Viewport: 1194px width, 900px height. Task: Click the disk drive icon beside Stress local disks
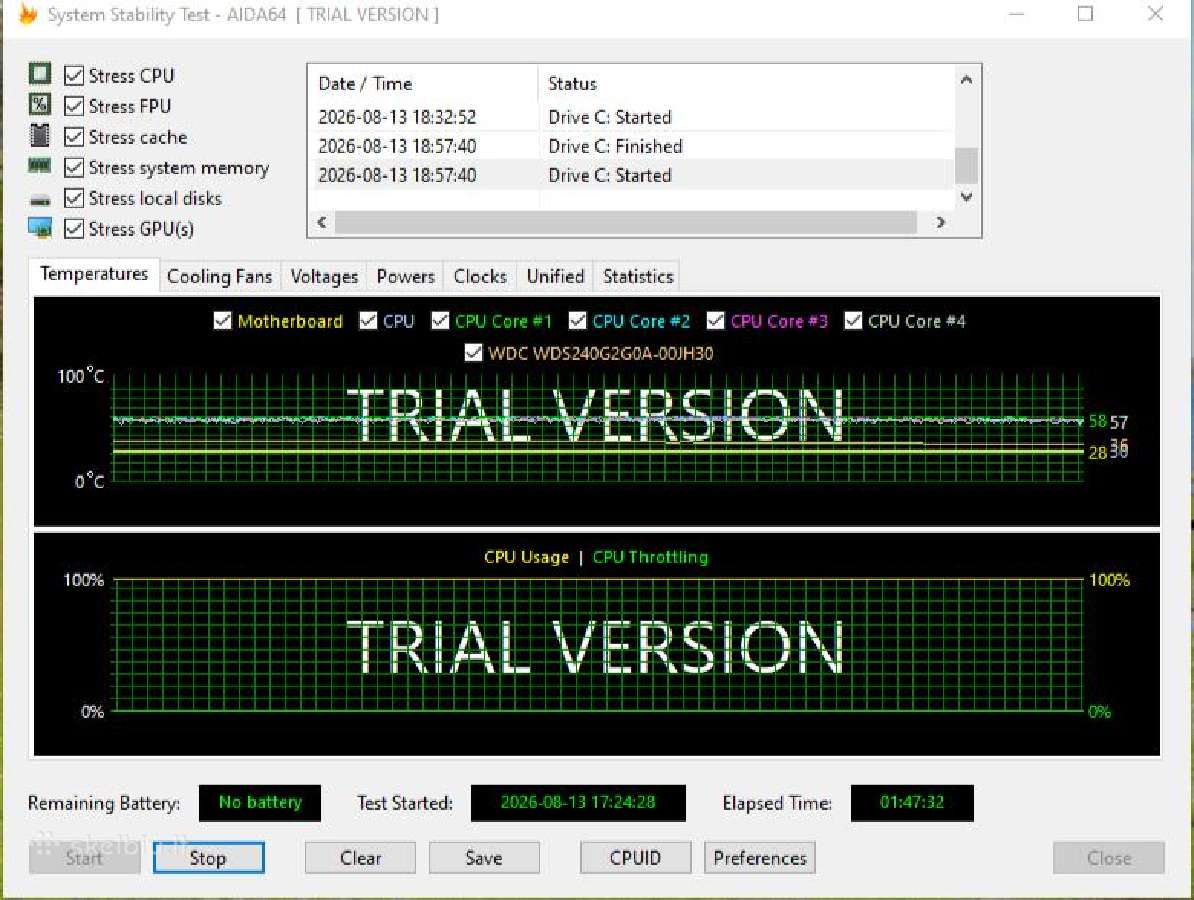40,199
